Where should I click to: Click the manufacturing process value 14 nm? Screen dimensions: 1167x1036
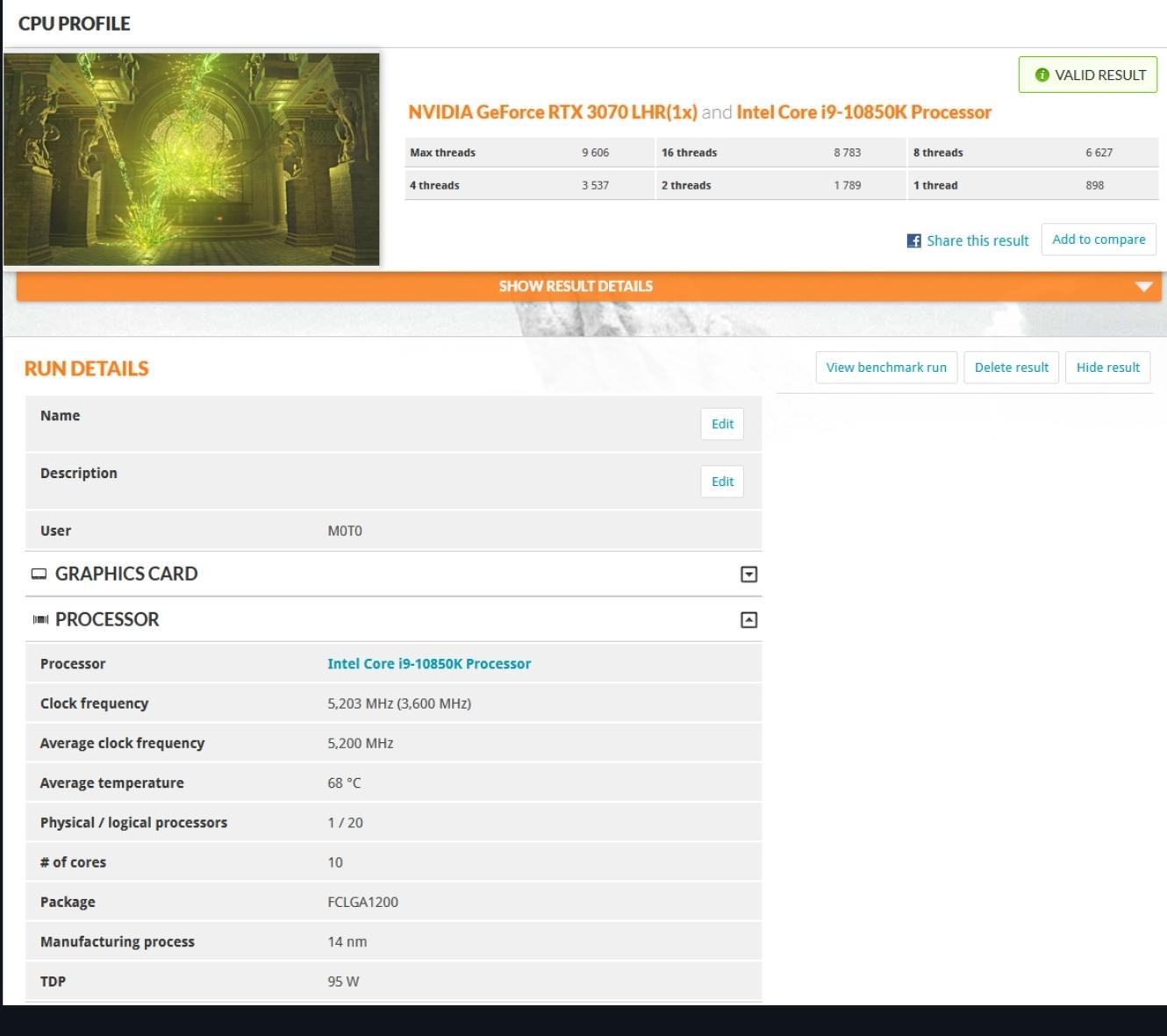[x=347, y=941]
